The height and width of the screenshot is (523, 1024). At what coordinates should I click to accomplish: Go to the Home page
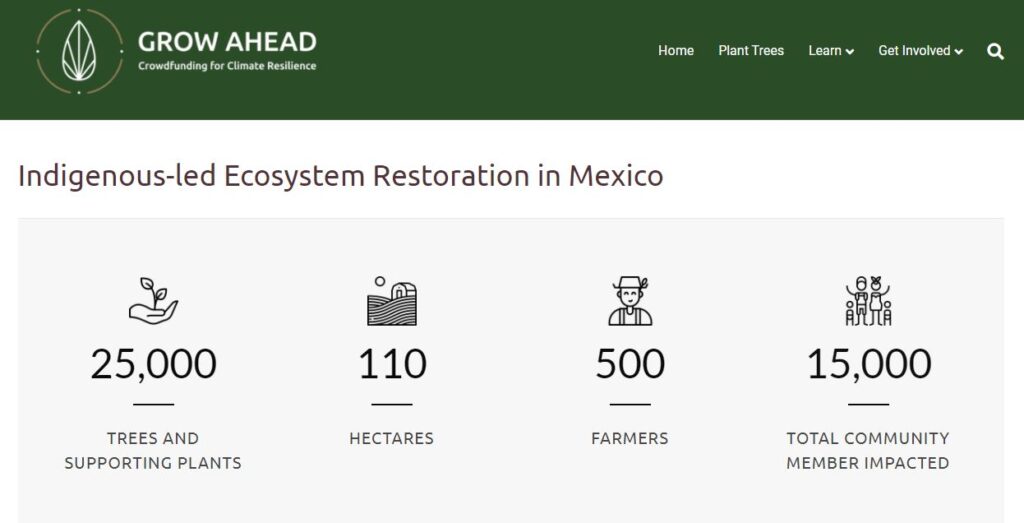pyautogui.click(x=676, y=51)
